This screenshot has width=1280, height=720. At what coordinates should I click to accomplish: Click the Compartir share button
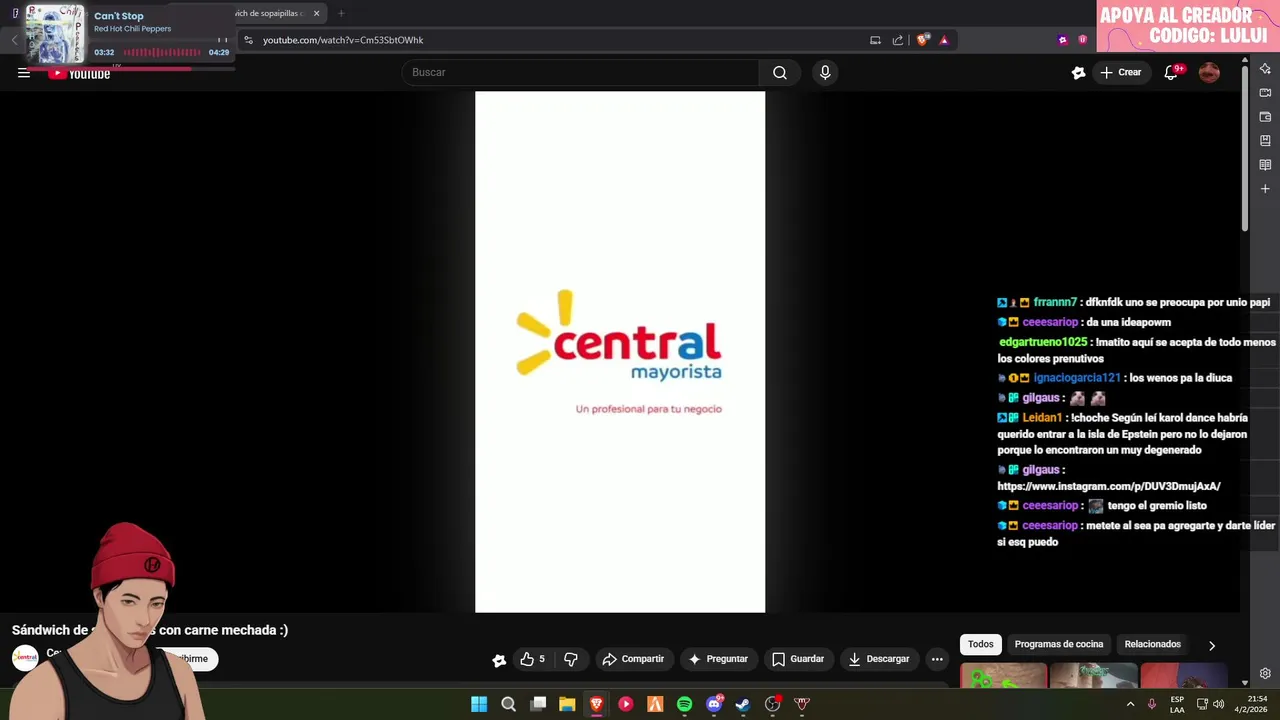coord(633,659)
